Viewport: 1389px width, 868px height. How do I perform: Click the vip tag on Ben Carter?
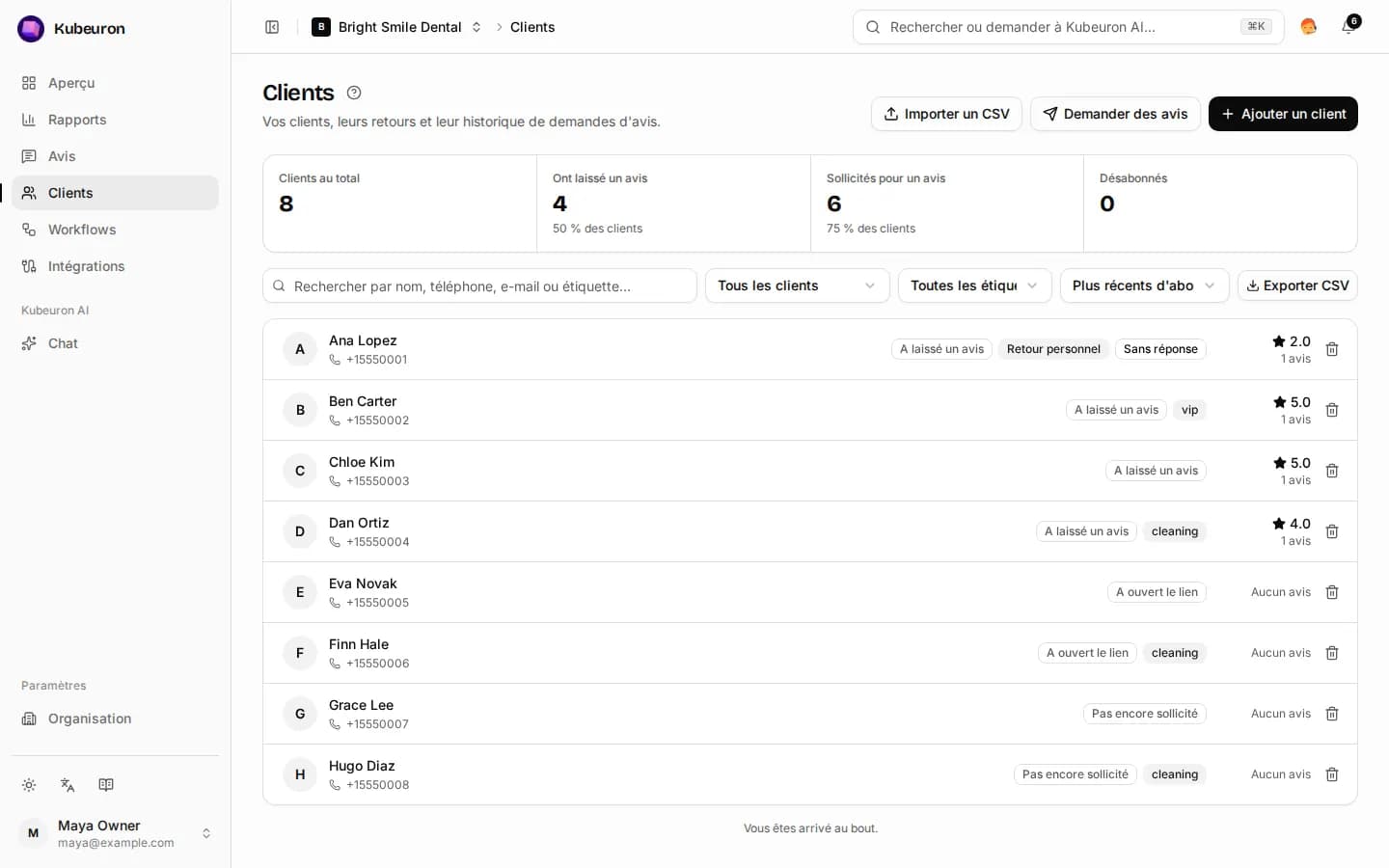tap(1189, 410)
